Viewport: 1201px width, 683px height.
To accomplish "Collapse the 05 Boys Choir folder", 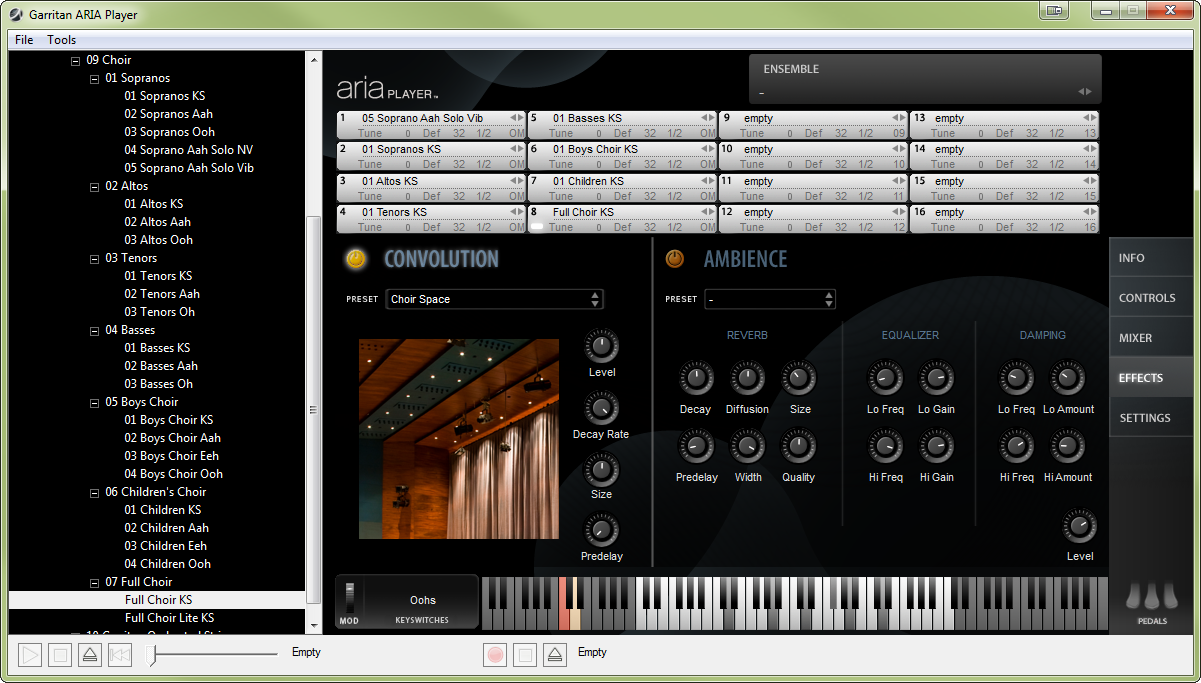I will [x=94, y=402].
